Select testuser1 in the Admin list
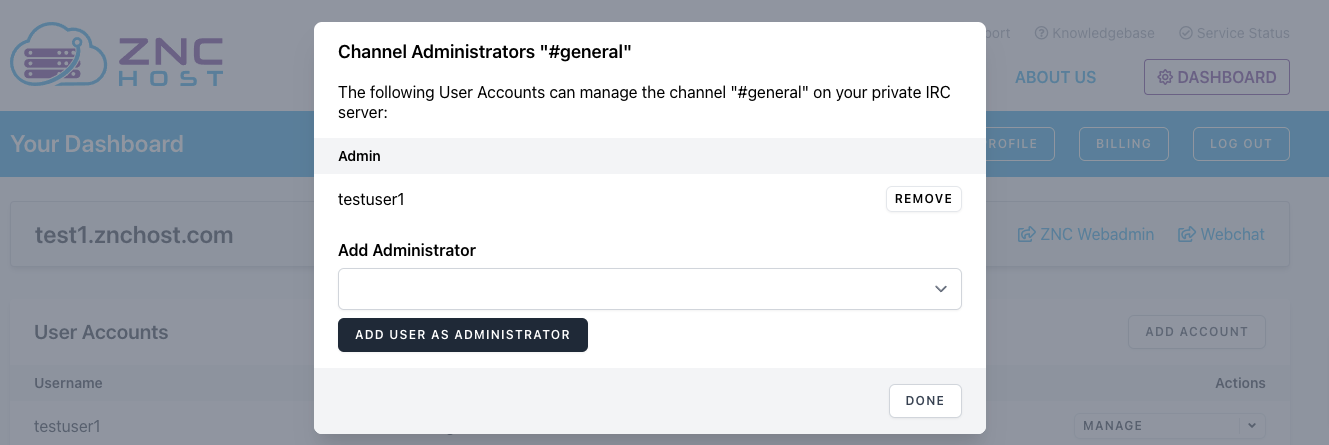The width and height of the screenshot is (1329, 445). click(x=371, y=199)
